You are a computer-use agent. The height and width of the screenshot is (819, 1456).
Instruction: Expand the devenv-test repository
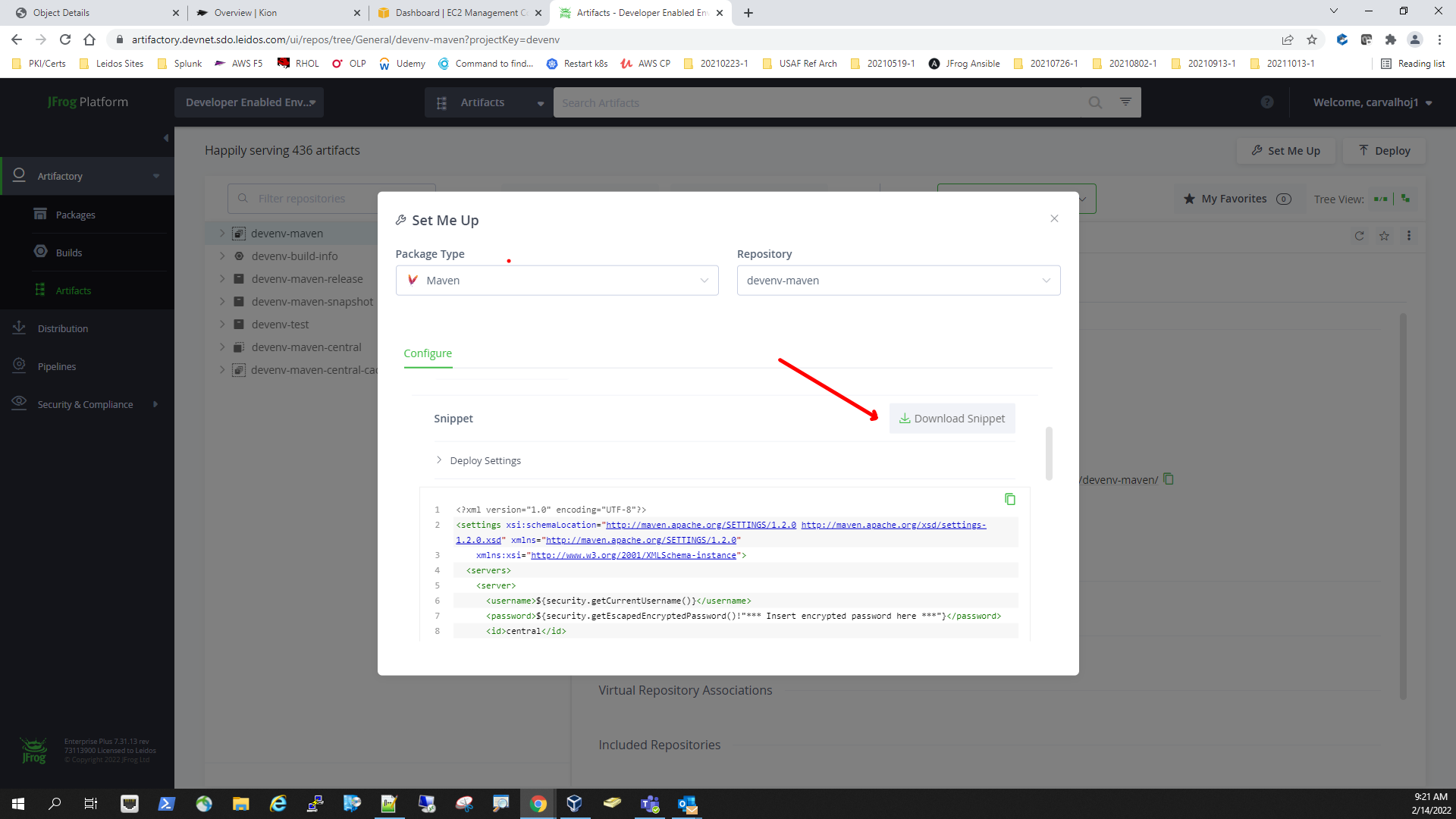222,325
